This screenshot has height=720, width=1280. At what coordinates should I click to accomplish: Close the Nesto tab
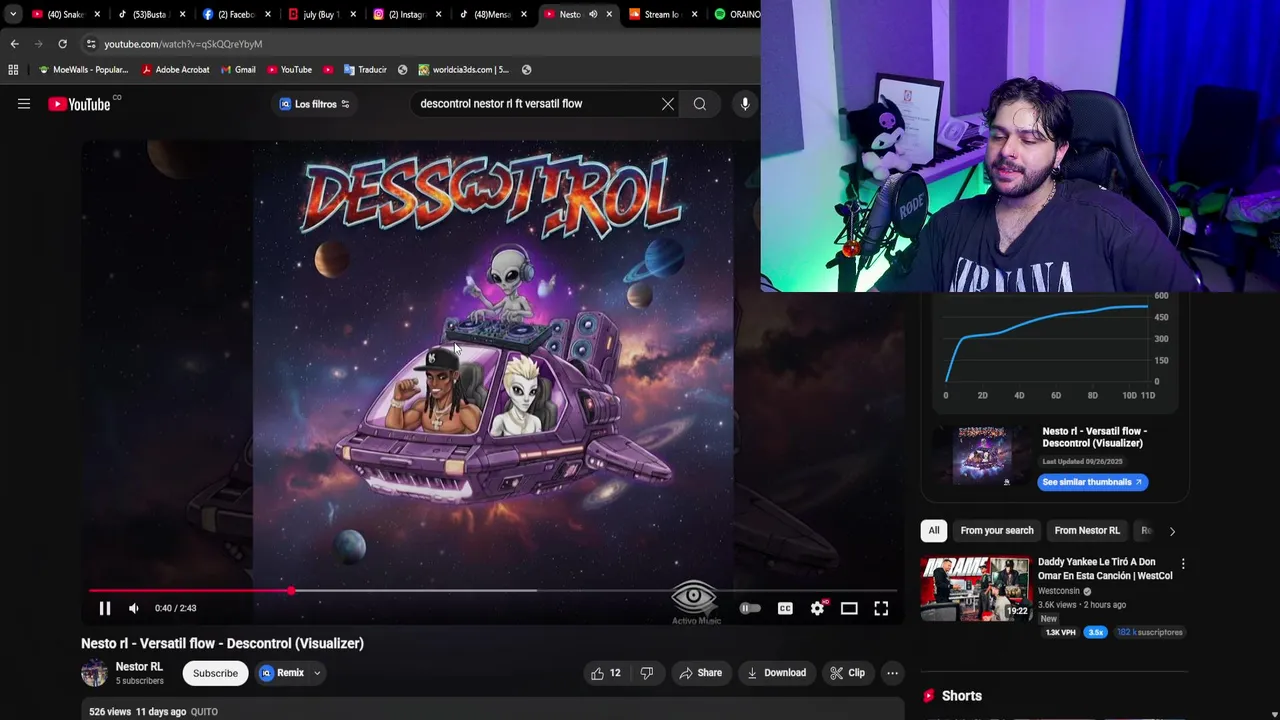coord(609,14)
